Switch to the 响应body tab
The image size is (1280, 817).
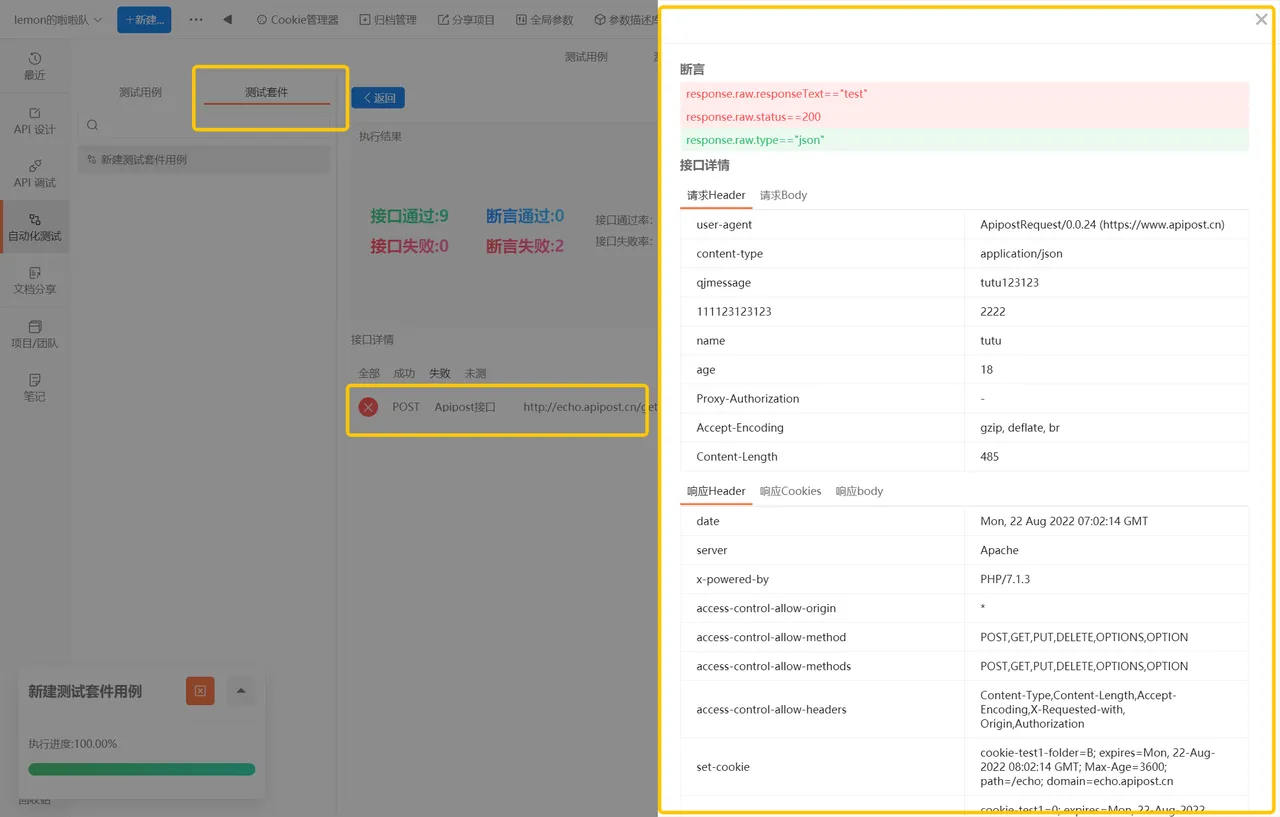point(859,491)
